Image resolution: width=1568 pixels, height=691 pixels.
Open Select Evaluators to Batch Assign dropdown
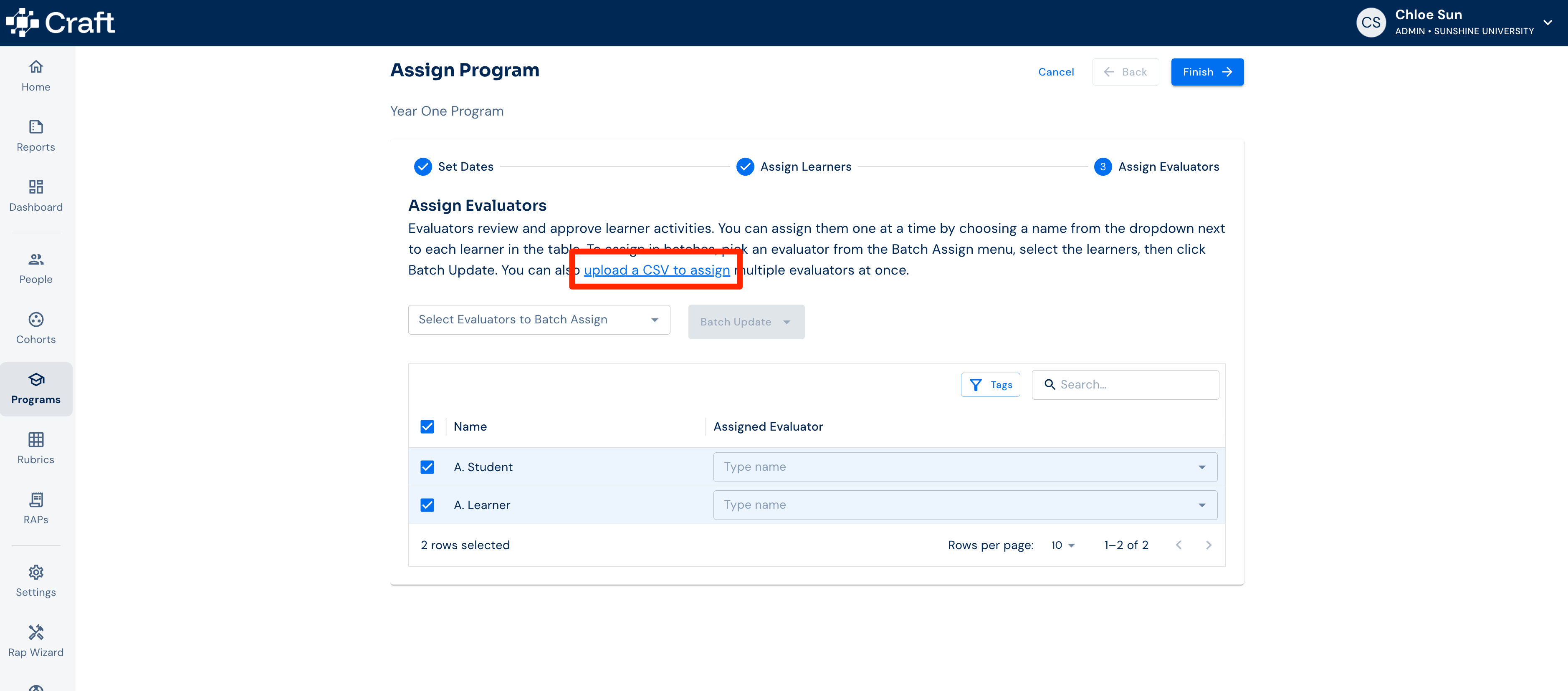[539, 320]
